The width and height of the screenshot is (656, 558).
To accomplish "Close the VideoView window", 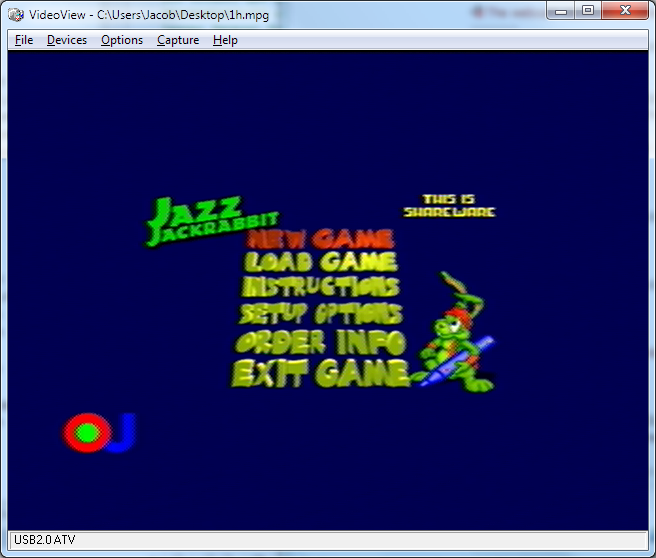I will pos(625,11).
